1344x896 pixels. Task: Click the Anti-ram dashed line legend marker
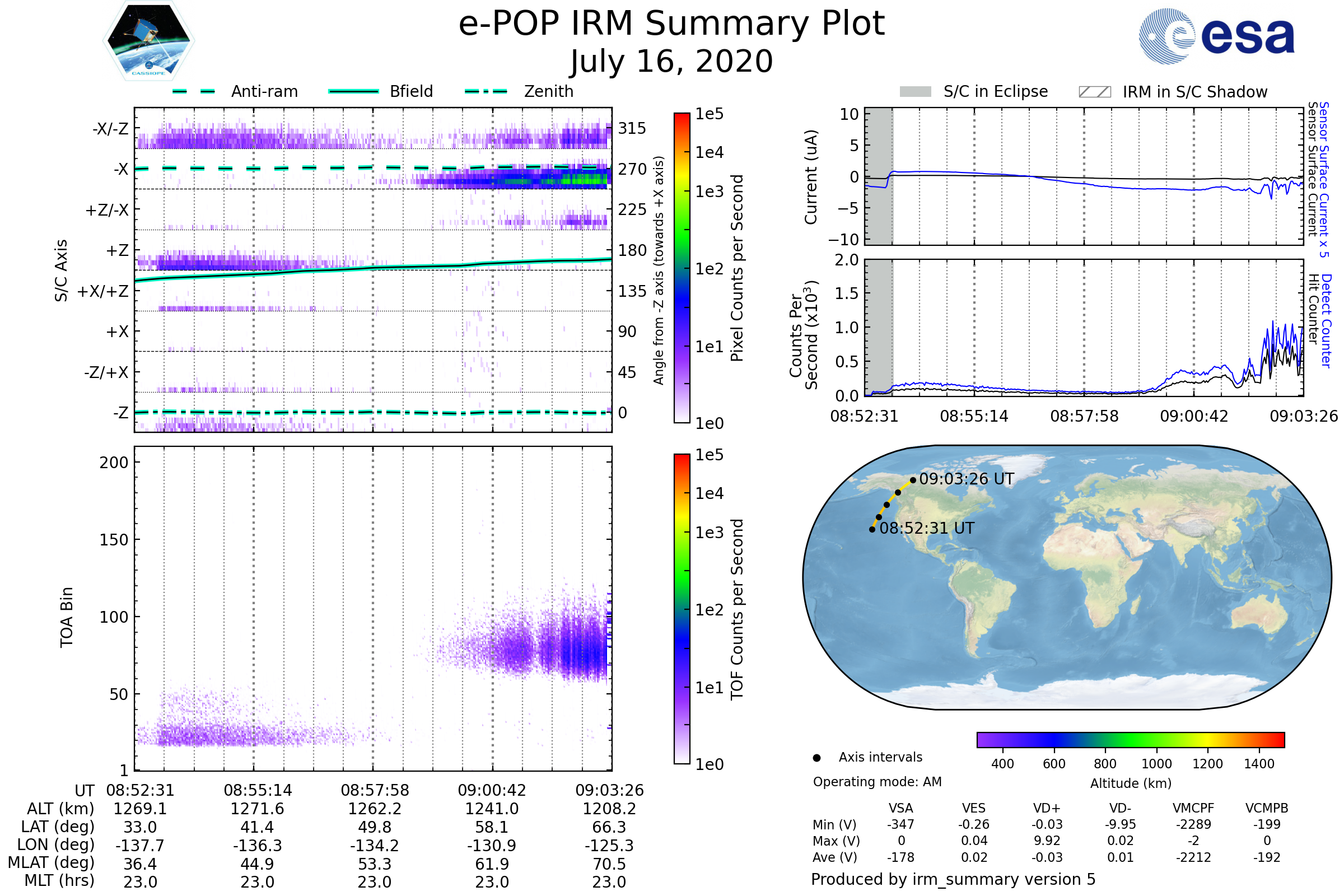click(194, 91)
